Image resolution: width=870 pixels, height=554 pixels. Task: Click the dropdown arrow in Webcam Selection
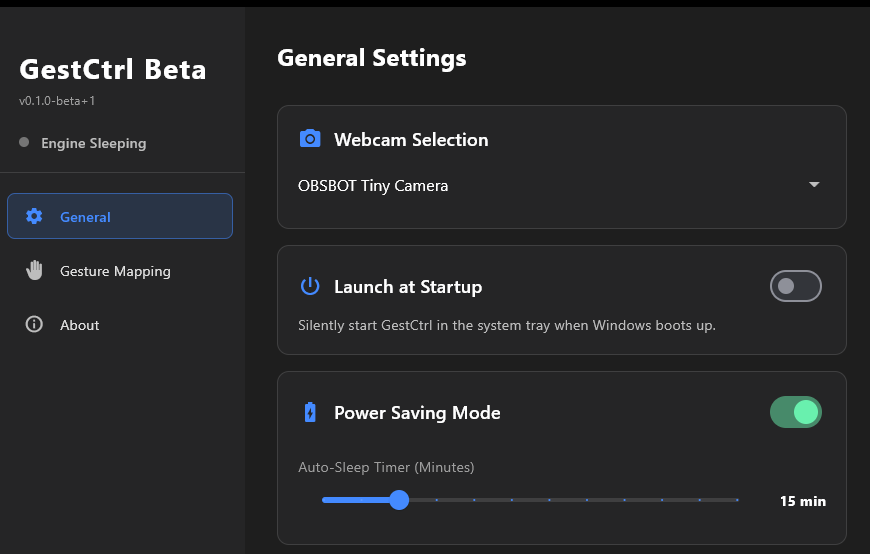point(814,184)
